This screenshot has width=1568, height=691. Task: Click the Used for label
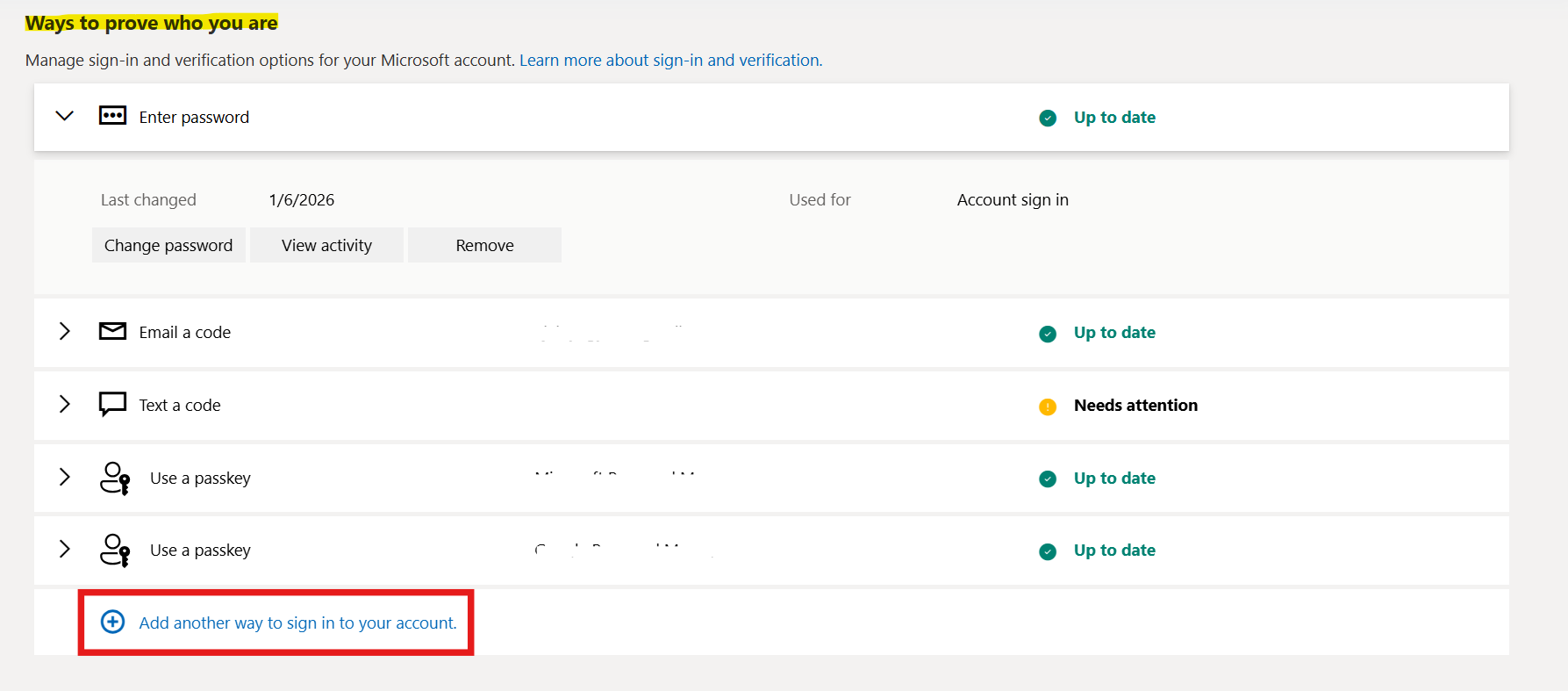[820, 199]
